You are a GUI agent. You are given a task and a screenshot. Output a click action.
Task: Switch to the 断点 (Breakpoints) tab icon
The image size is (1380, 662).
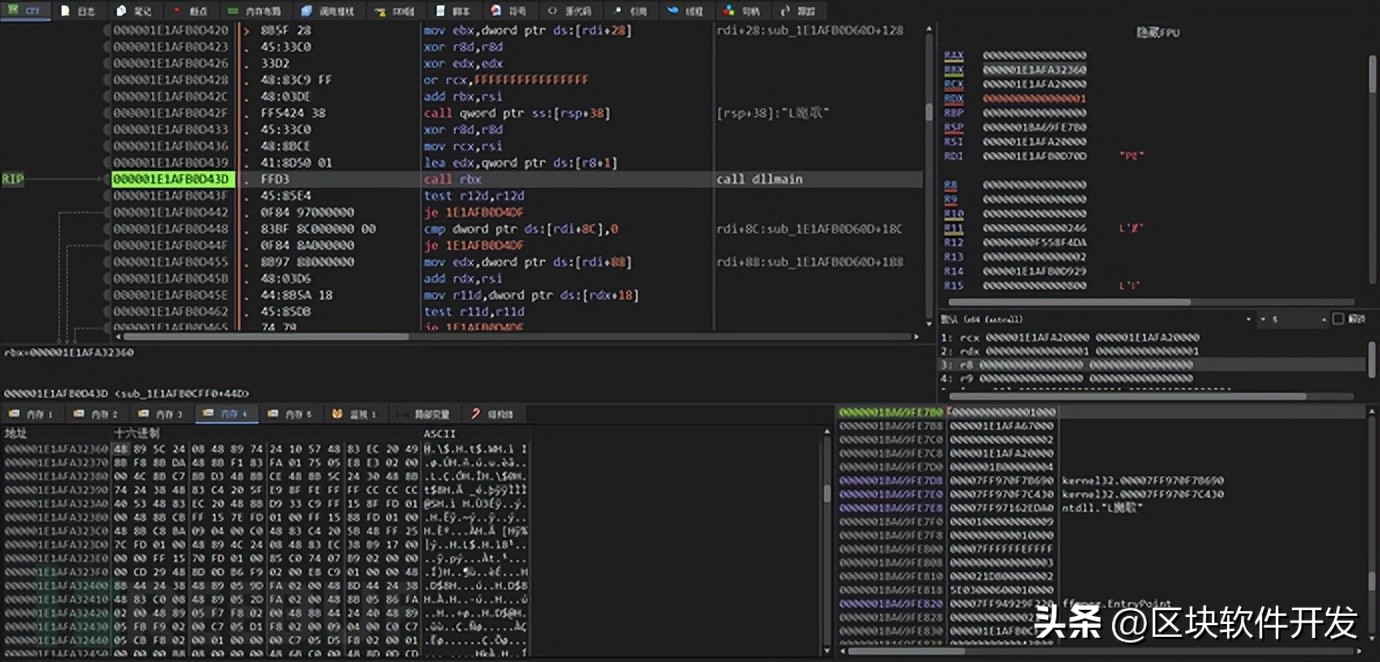178,11
